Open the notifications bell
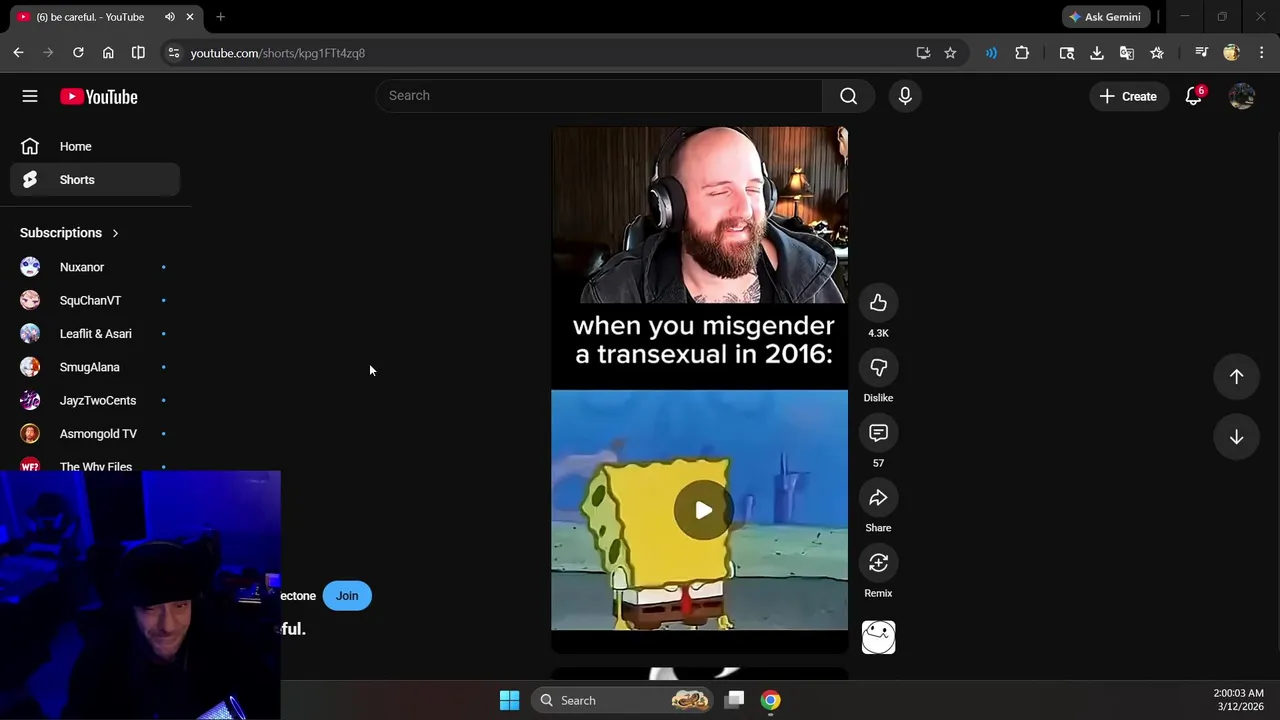Image resolution: width=1280 pixels, height=720 pixels. point(1193,96)
